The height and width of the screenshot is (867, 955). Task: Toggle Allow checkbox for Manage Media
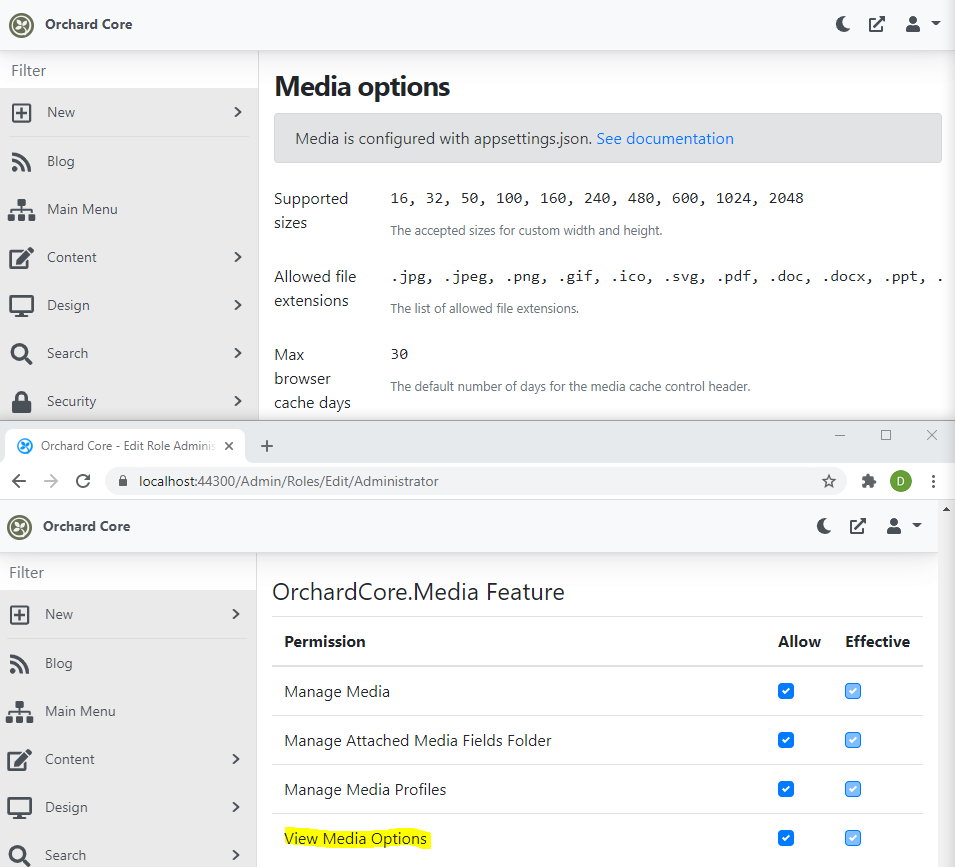tap(786, 691)
